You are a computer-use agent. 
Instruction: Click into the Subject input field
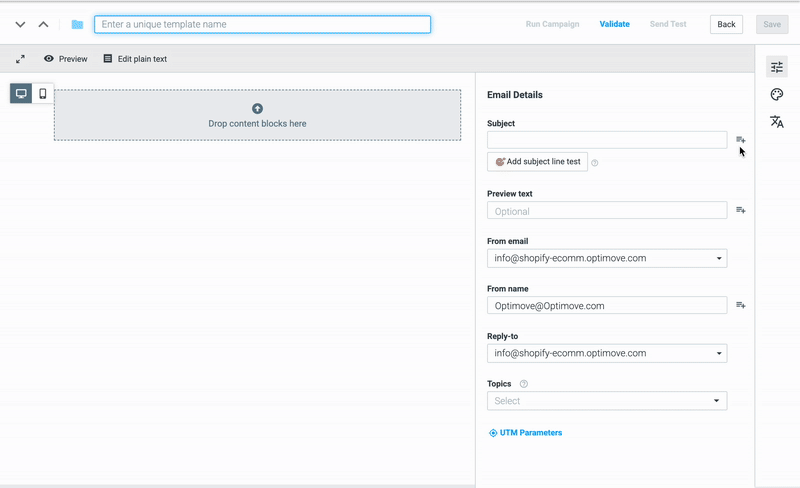(x=607, y=140)
